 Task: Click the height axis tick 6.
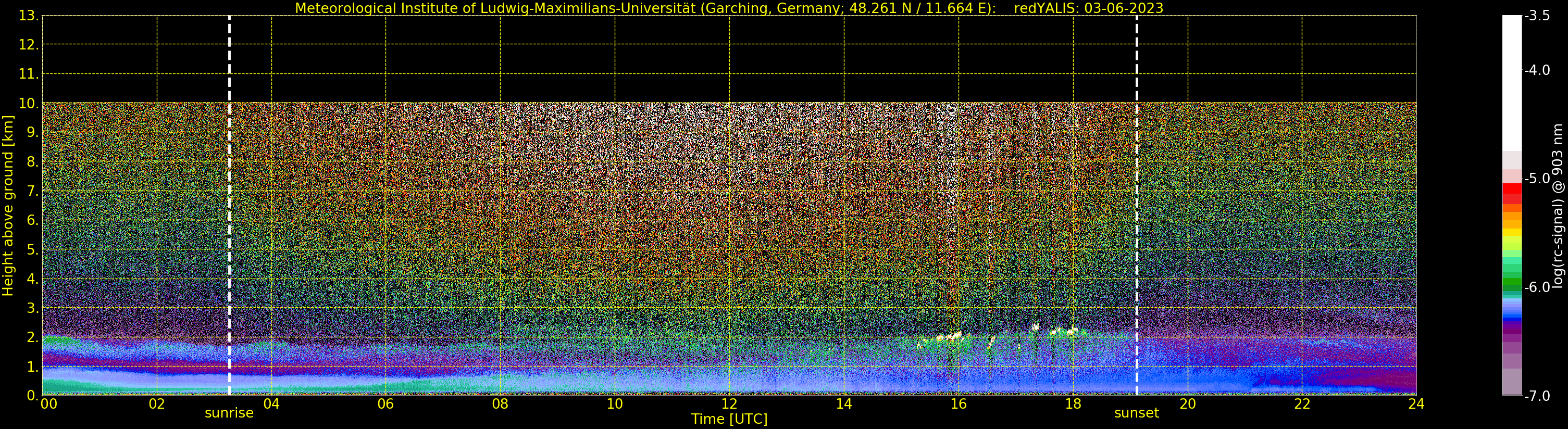tap(32, 220)
